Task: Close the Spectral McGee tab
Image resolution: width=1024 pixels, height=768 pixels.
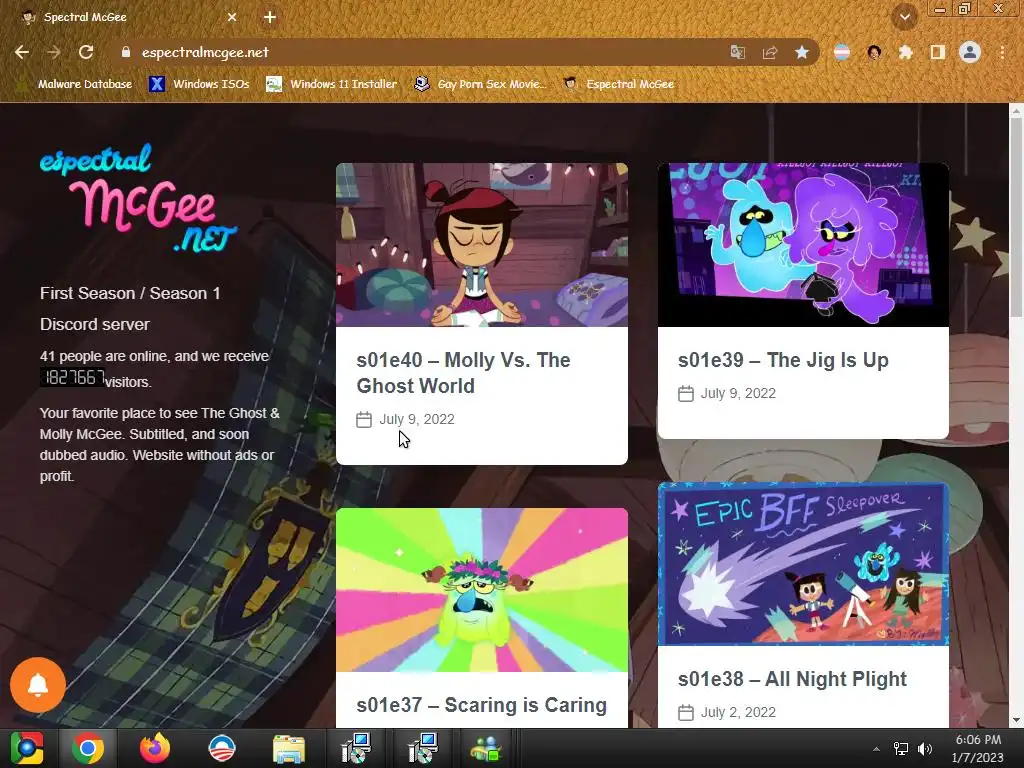Action: [x=232, y=17]
